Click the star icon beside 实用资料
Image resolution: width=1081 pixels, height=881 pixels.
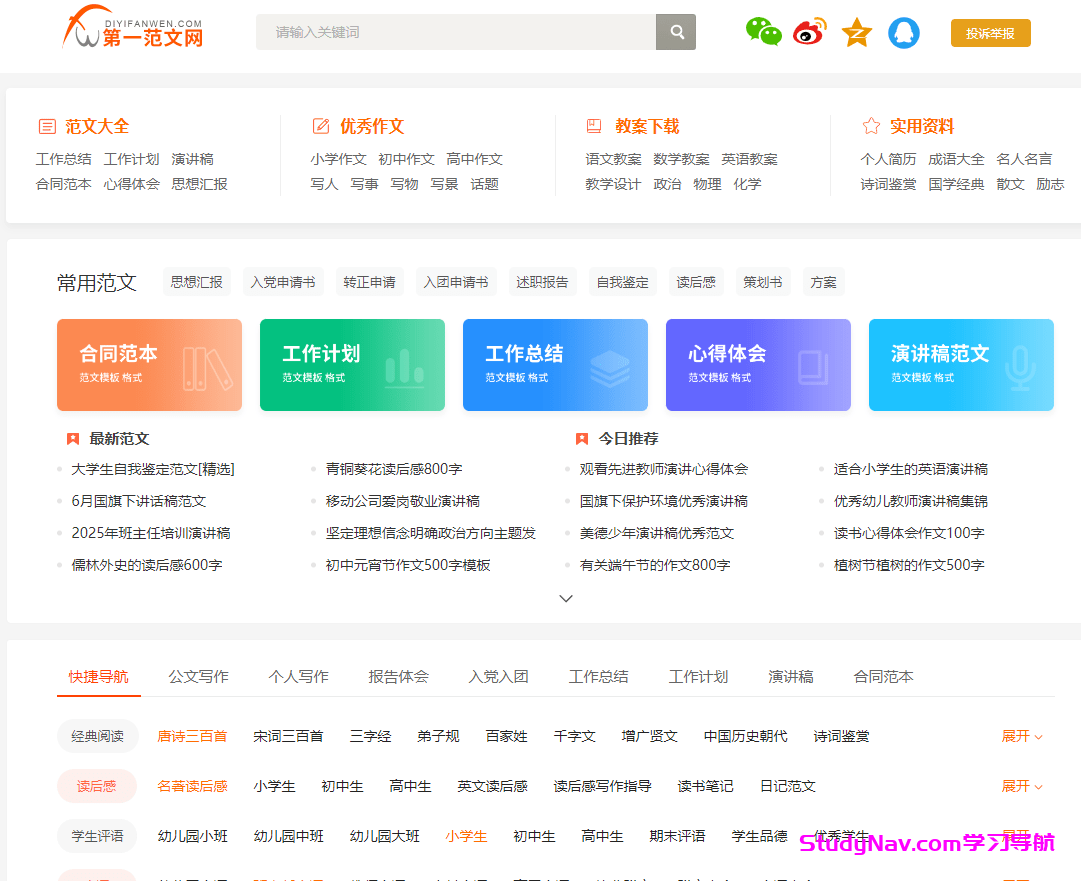point(871,126)
